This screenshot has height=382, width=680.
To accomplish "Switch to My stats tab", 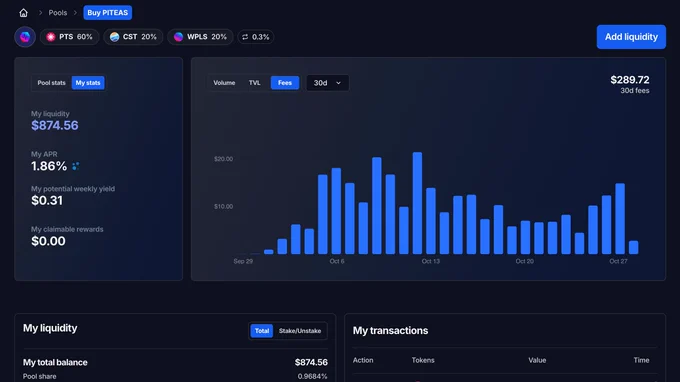I will point(88,83).
